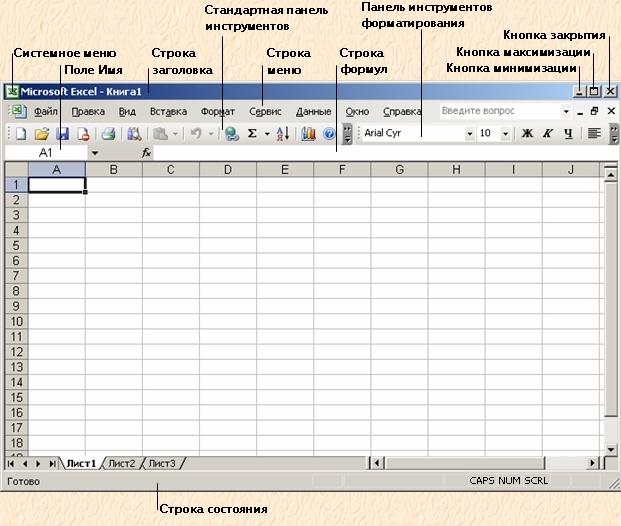Undo the last action
Screen dimensions: 621x526
tap(196, 134)
